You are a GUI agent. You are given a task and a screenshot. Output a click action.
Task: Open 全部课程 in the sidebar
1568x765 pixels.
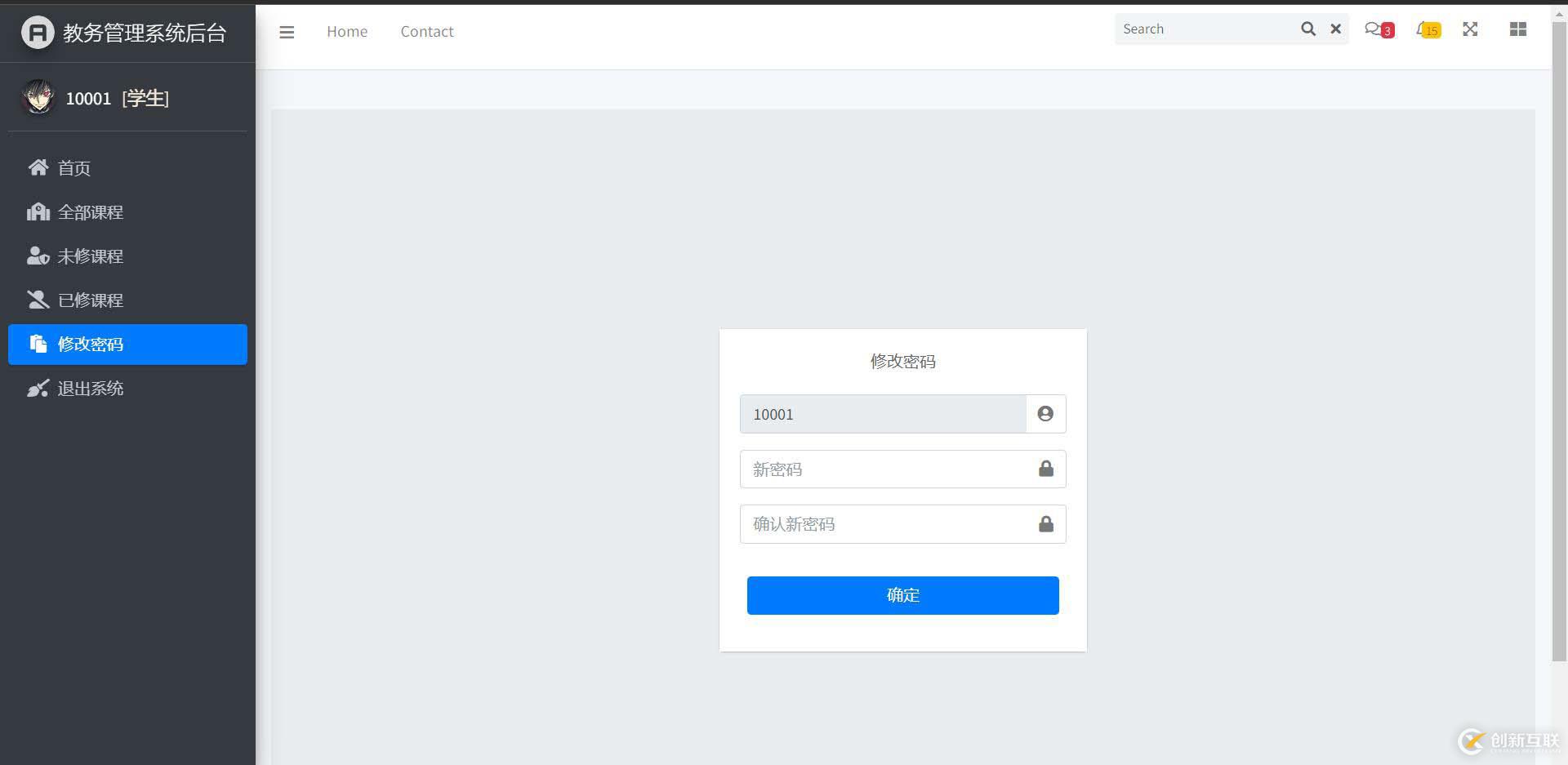pos(90,212)
